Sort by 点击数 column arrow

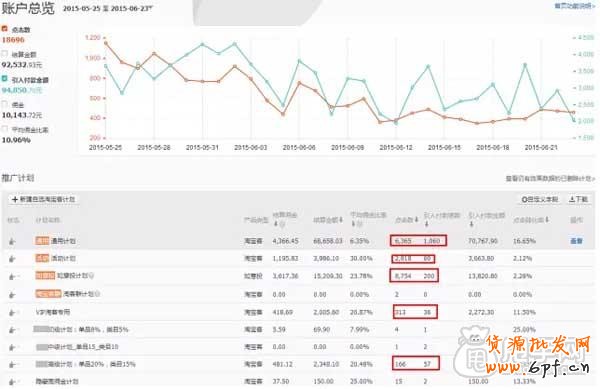point(416,220)
